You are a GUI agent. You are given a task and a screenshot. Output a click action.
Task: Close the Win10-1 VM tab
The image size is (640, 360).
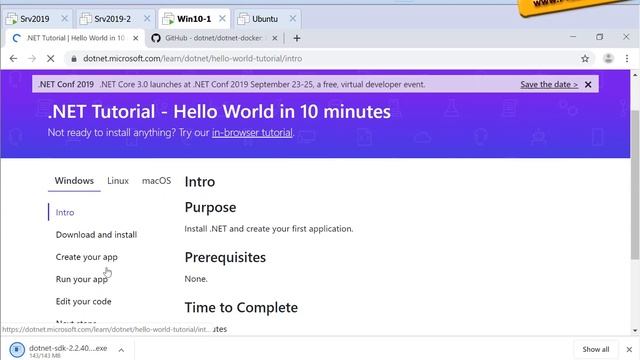(222, 19)
